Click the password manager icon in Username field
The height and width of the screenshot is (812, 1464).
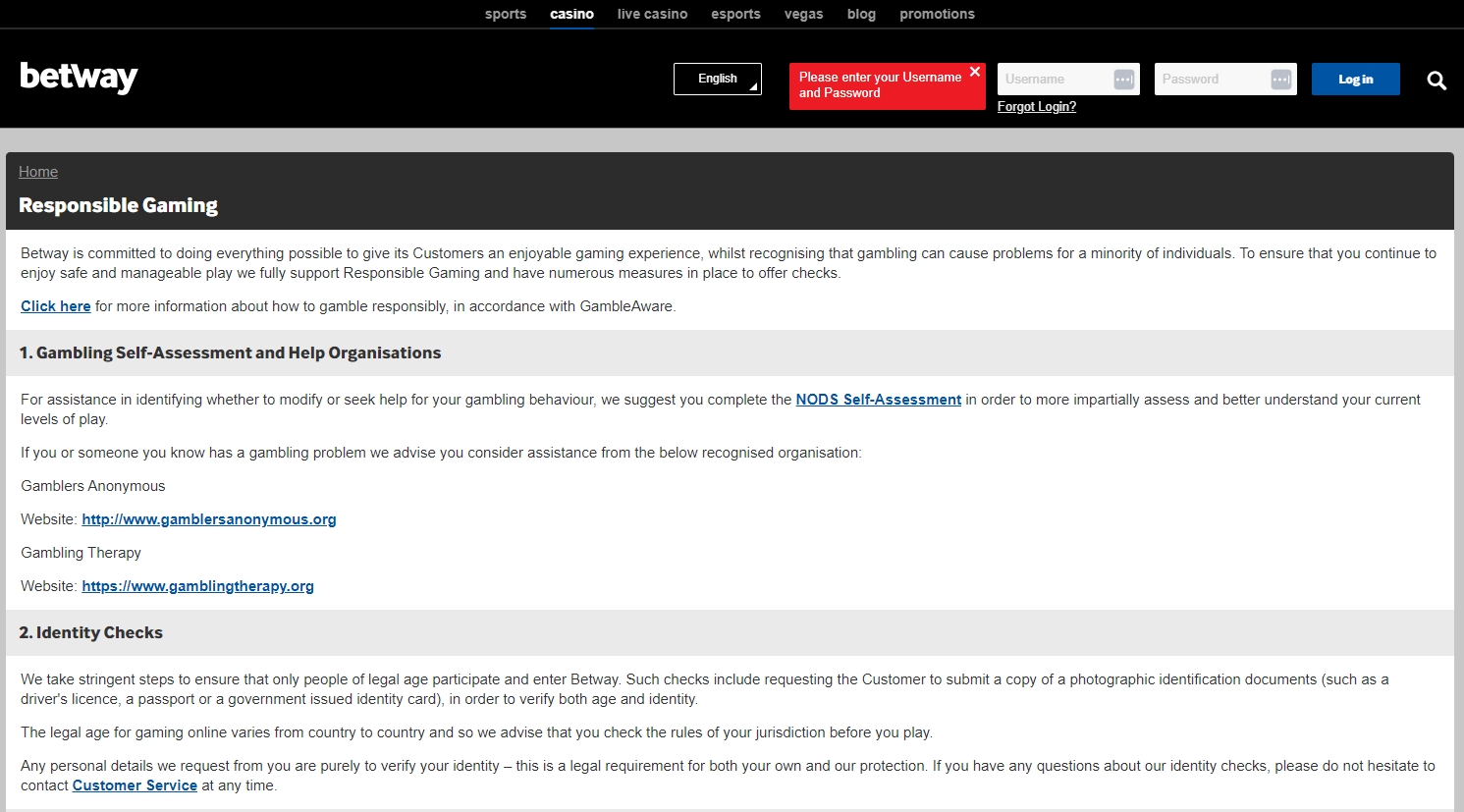1124,80
